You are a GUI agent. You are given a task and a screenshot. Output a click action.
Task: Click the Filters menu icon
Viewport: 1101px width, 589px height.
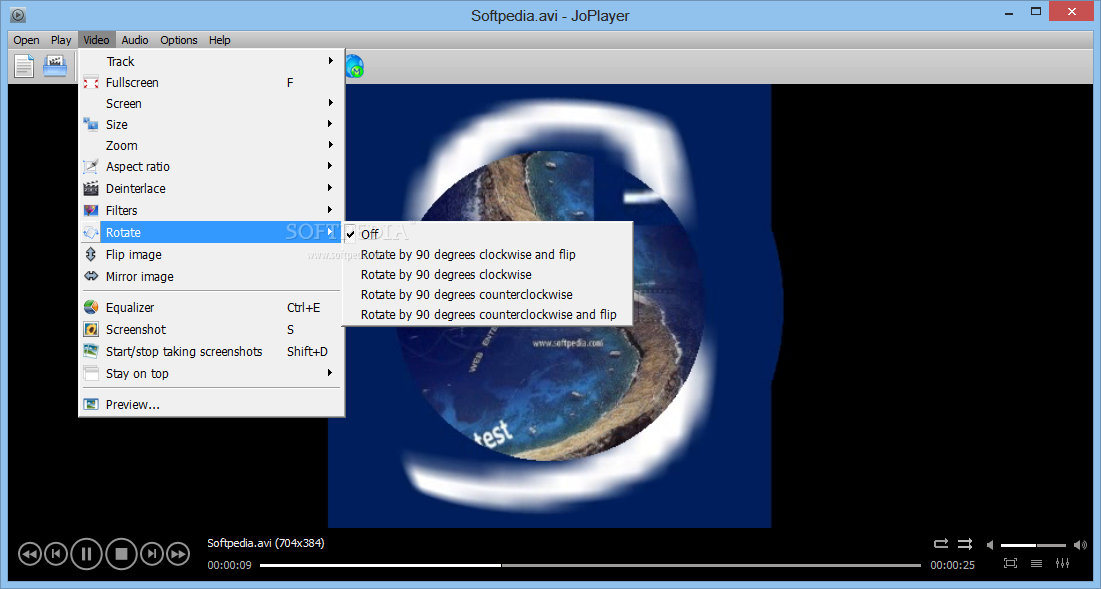(x=91, y=210)
